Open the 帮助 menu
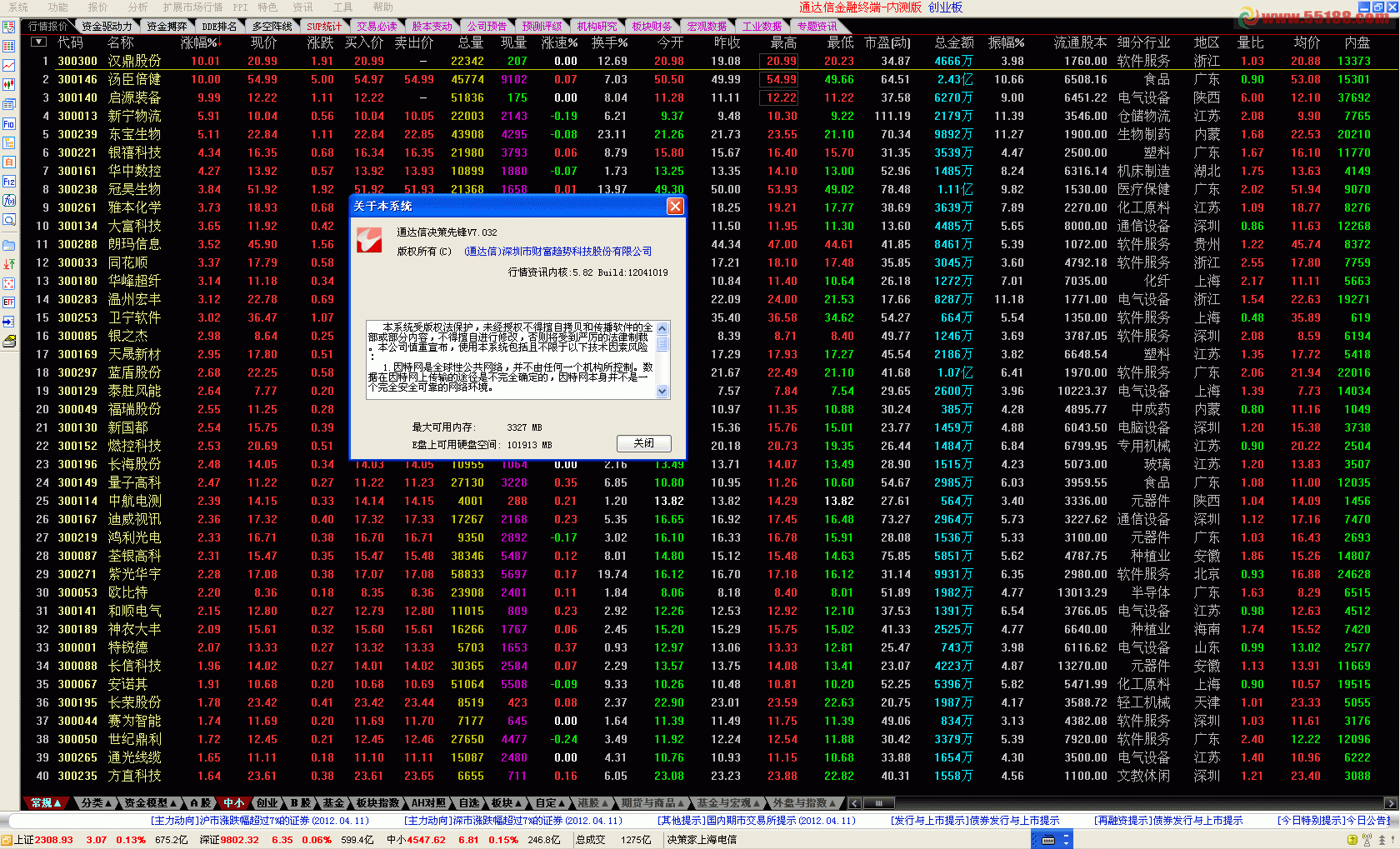Image resolution: width=1400 pixels, height=849 pixels. tap(383, 7)
